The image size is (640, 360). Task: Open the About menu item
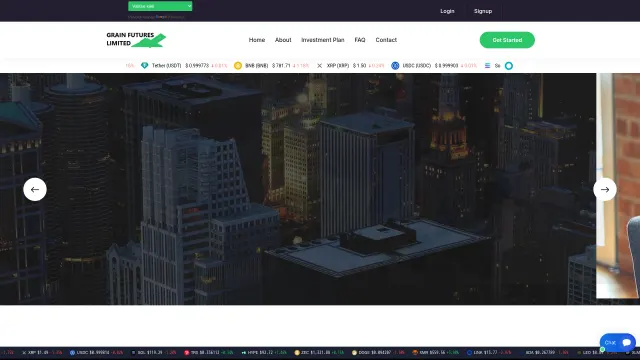[x=283, y=40]
